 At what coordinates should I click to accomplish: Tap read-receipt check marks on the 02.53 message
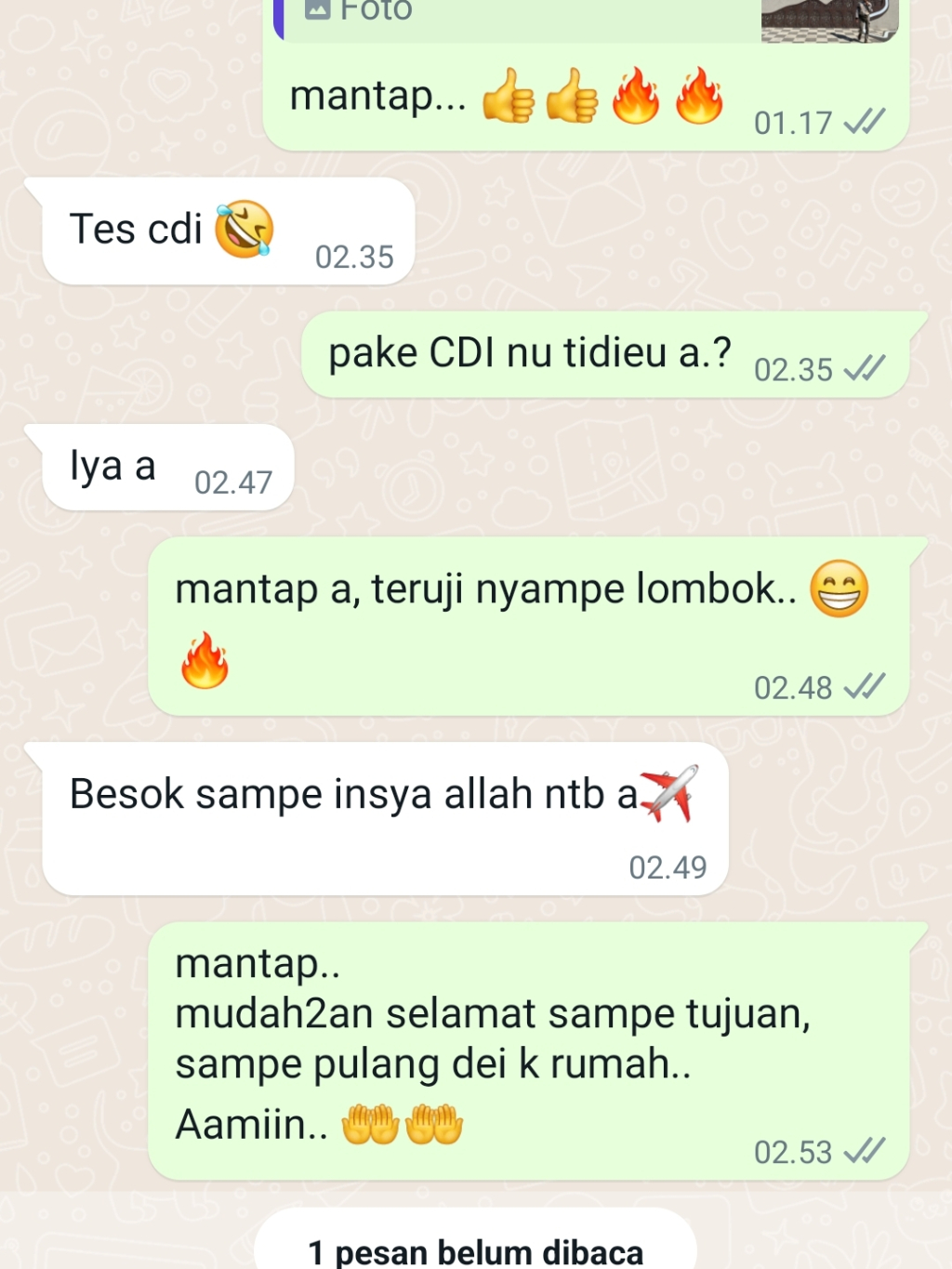click(865, 1151)
